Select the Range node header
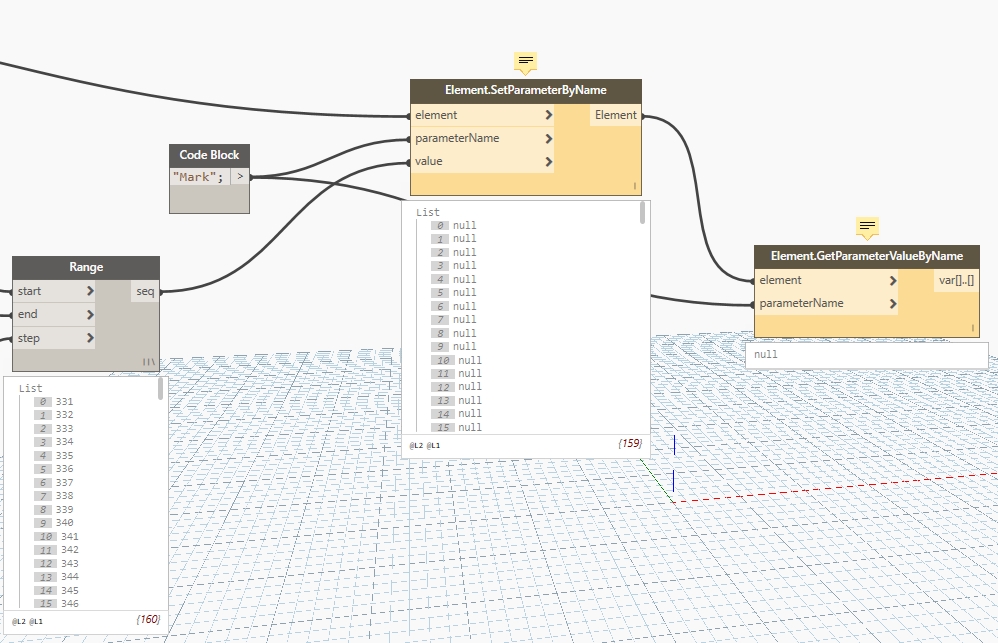The width and height of the screenshot is (998, 643). (x=86, y=267)
